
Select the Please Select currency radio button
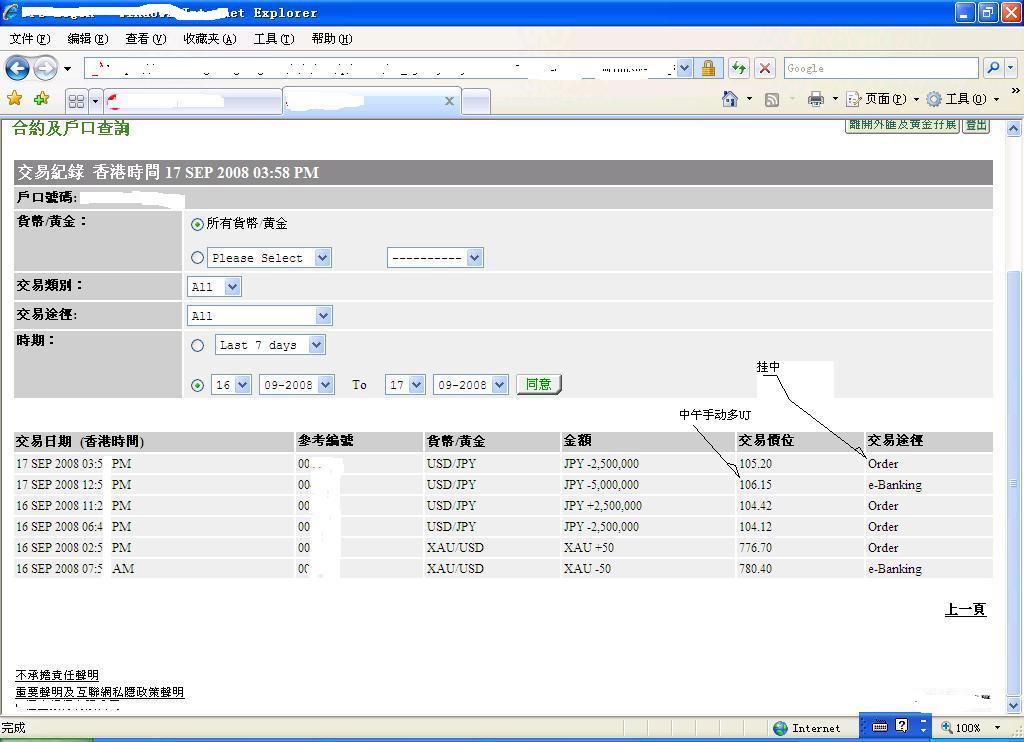pos(197,257)
